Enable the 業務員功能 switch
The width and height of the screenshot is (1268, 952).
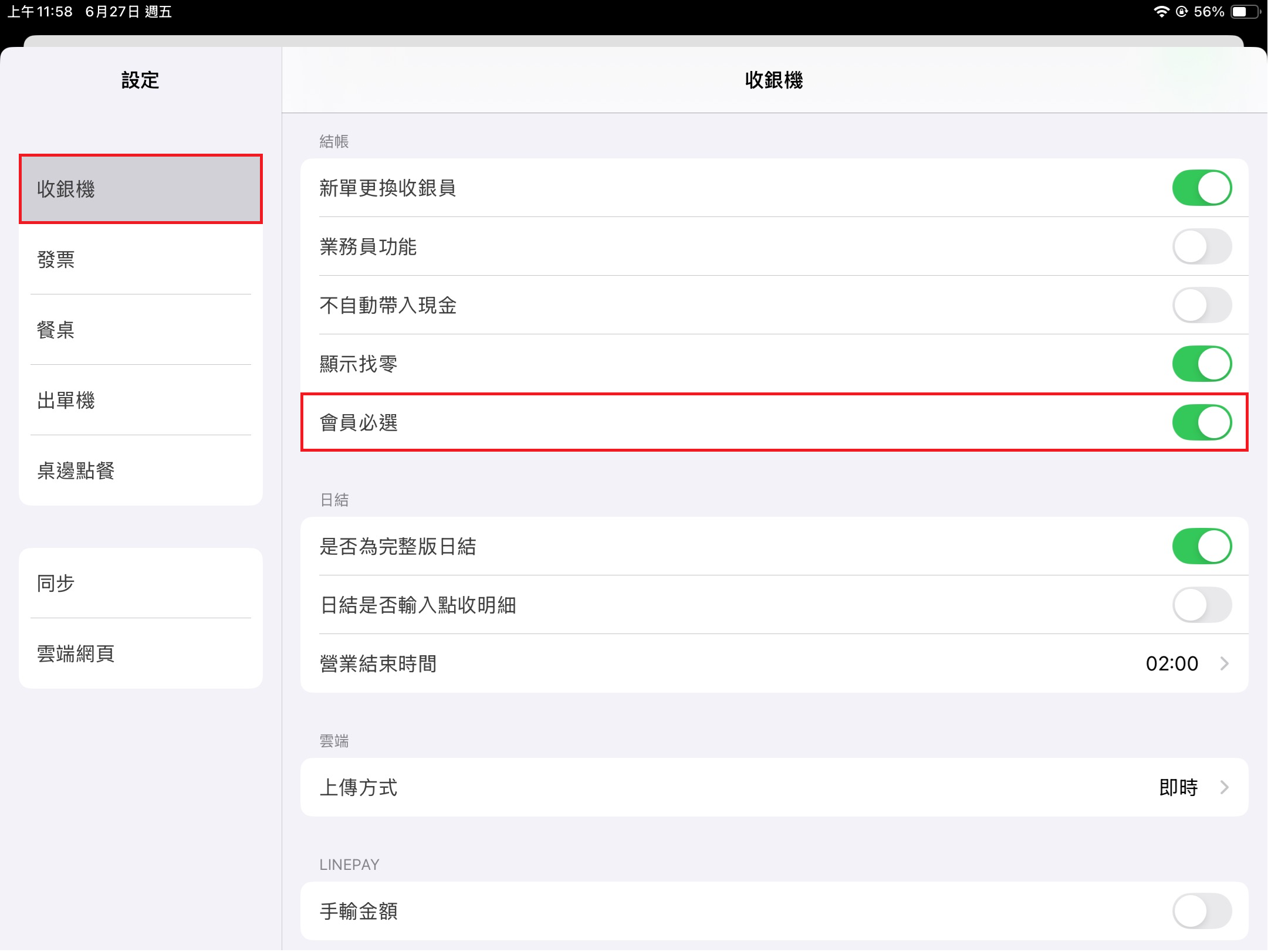[1201, 246]
